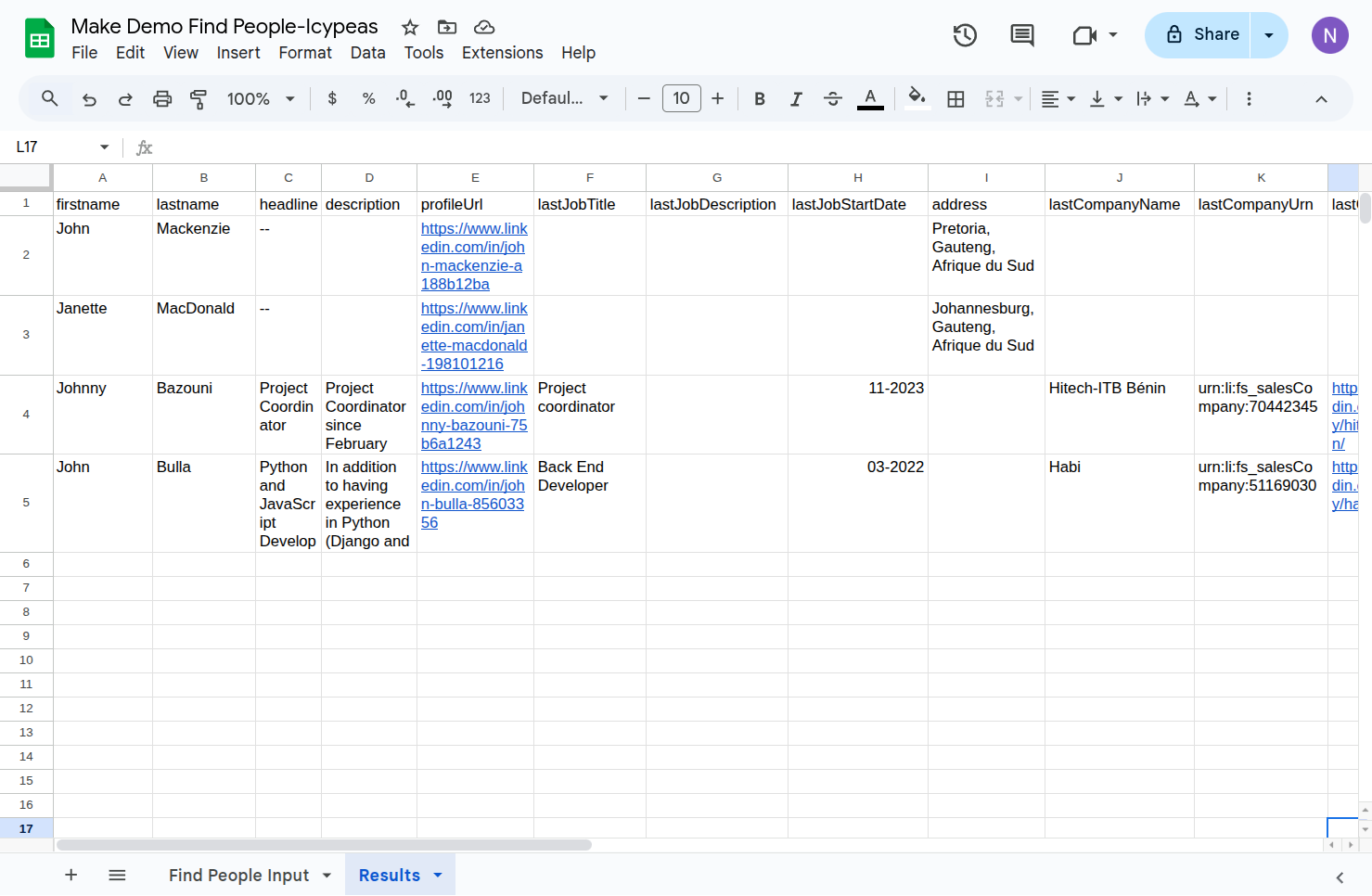
Task: Toggle strikethrough formatting
Action: [833, 98]
